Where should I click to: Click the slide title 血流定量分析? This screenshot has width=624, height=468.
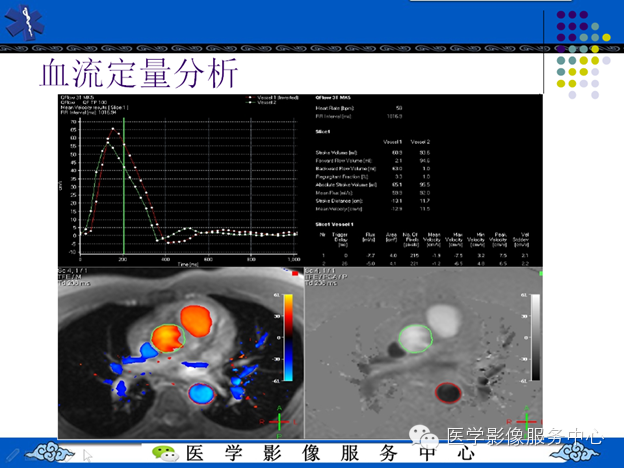pyautogui.click(x=139, y=73)
